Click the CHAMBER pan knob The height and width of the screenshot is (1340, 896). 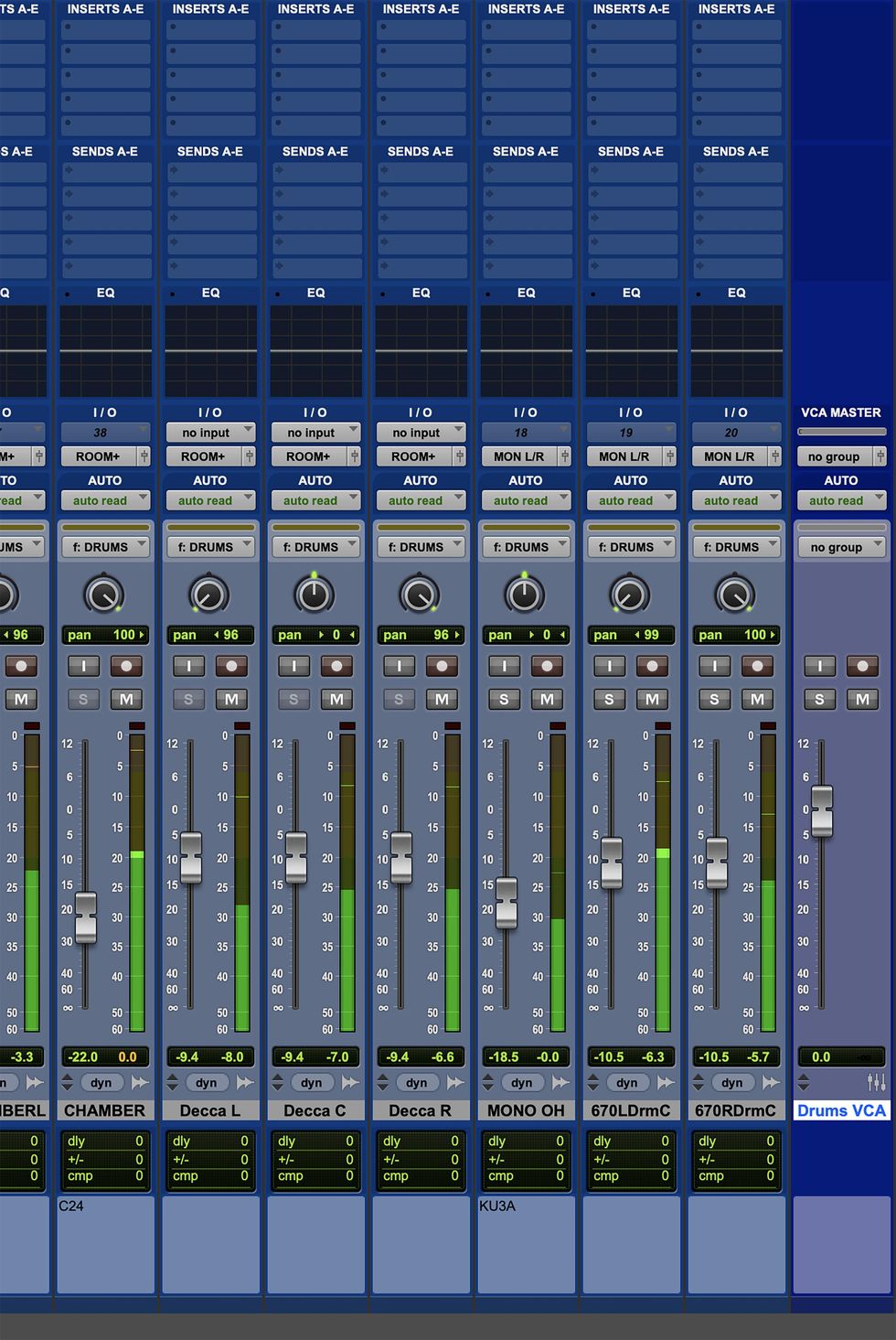104,595
